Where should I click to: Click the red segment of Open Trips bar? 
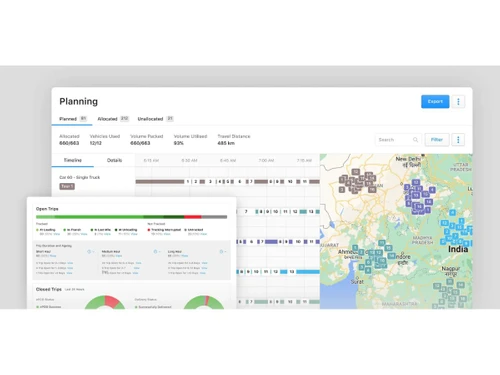pyautogui.click(x=193, y=217)
